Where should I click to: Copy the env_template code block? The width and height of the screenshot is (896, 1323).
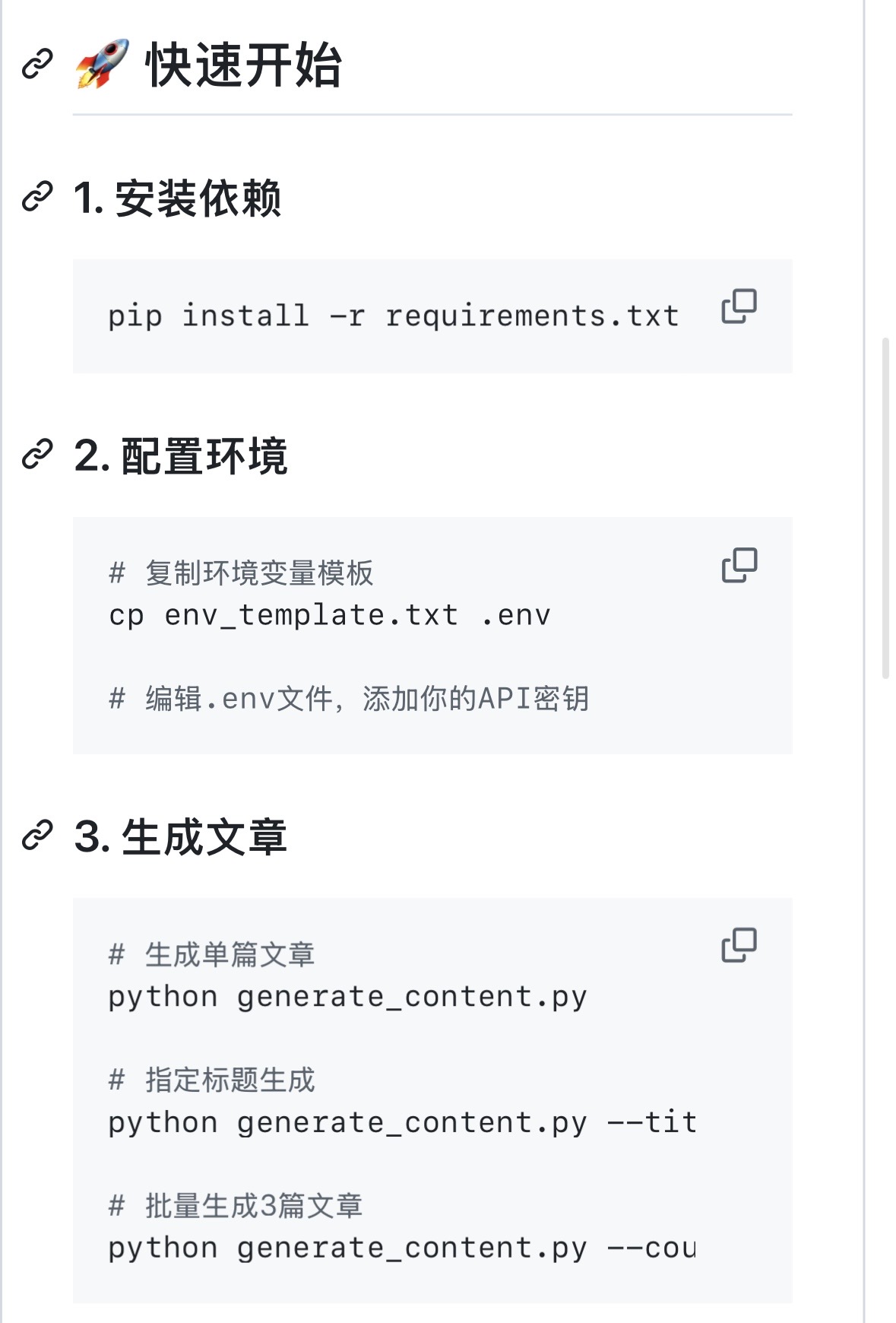coord(739,565)
